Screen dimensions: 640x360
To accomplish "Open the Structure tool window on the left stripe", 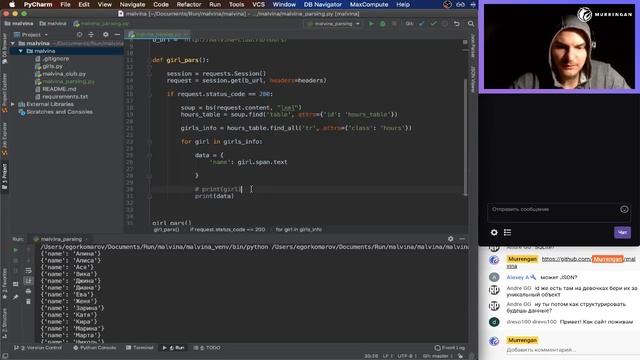I will 4,322.
